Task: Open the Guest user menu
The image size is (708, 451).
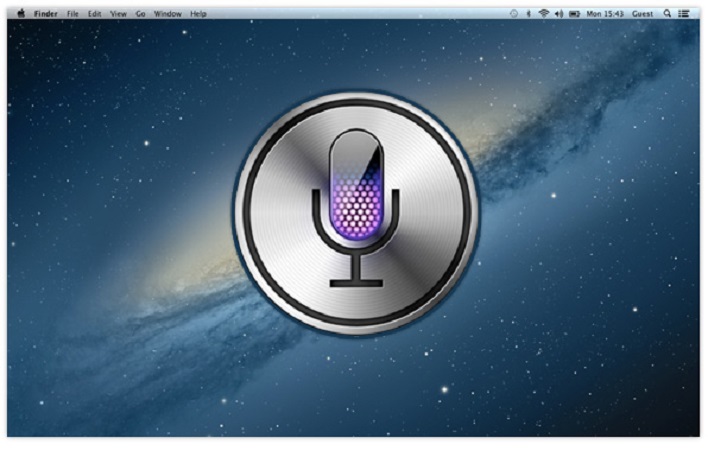Action: 642,14
